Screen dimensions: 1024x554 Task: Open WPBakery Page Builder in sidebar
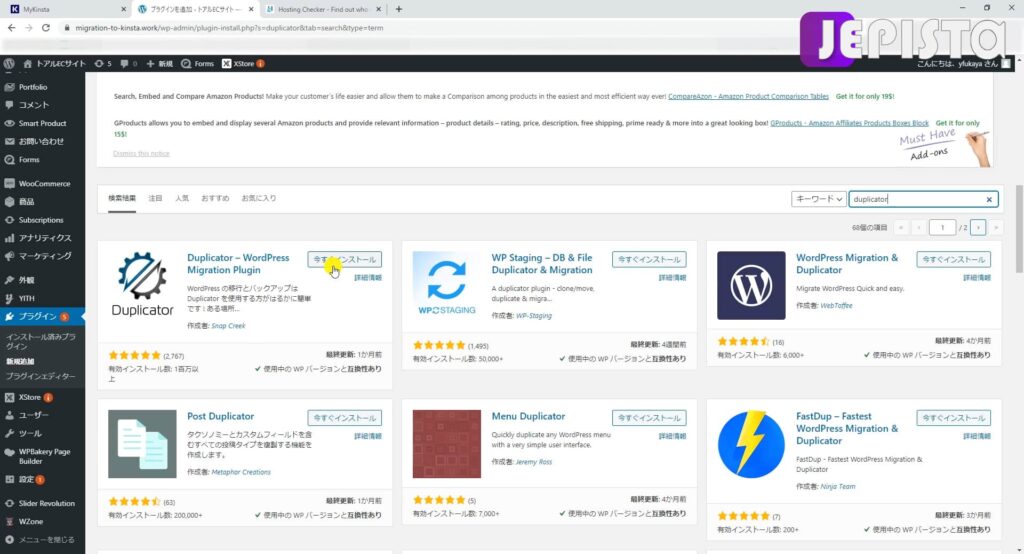[x=42, y=456]
